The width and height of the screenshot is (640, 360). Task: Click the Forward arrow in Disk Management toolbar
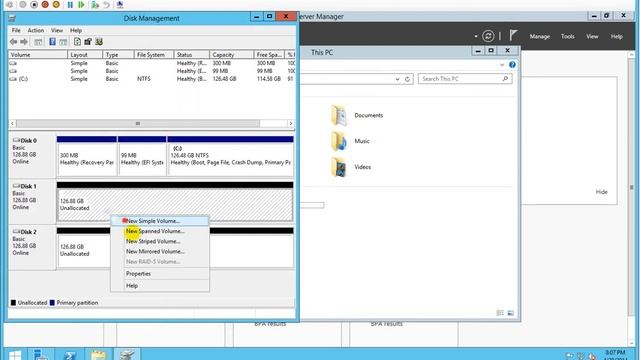pyautogui.click(x=24, y=42)
